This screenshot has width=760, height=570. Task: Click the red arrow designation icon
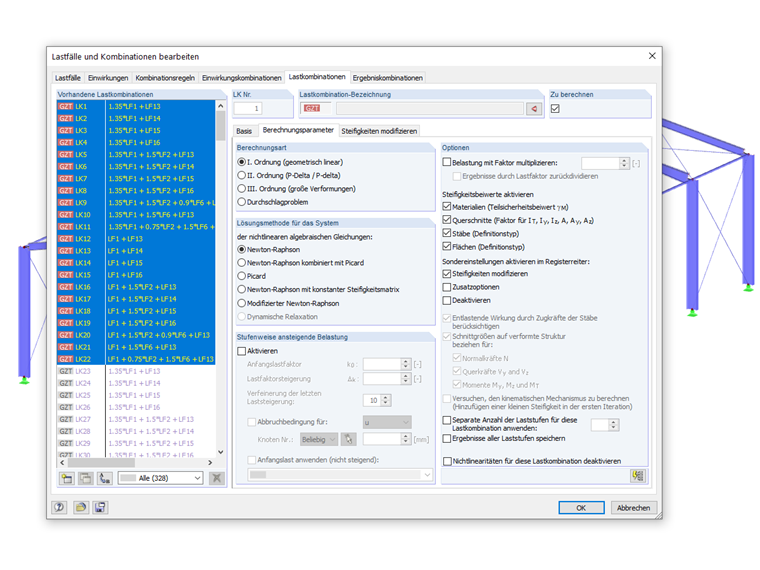[534, 109]
